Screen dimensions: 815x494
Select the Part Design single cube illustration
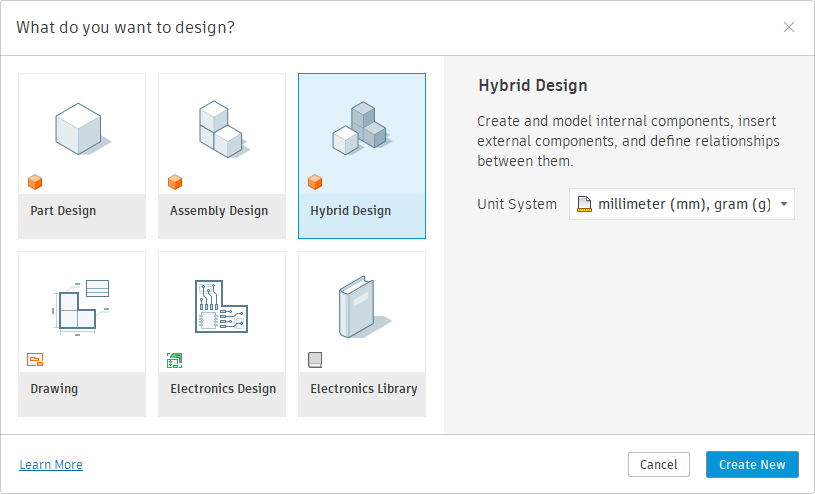(x=81, y=128)
